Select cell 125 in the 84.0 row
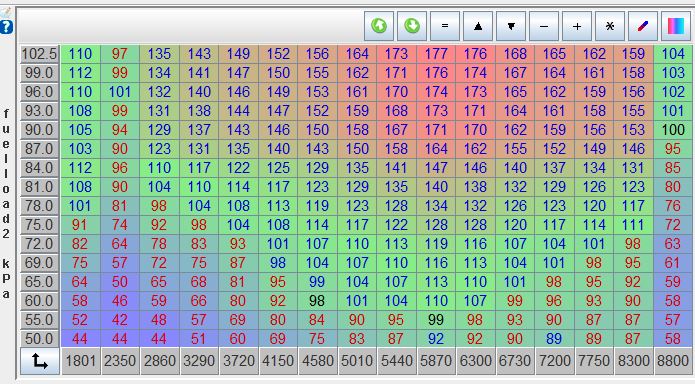Viewport: 695px width, 384px height. 278,168
